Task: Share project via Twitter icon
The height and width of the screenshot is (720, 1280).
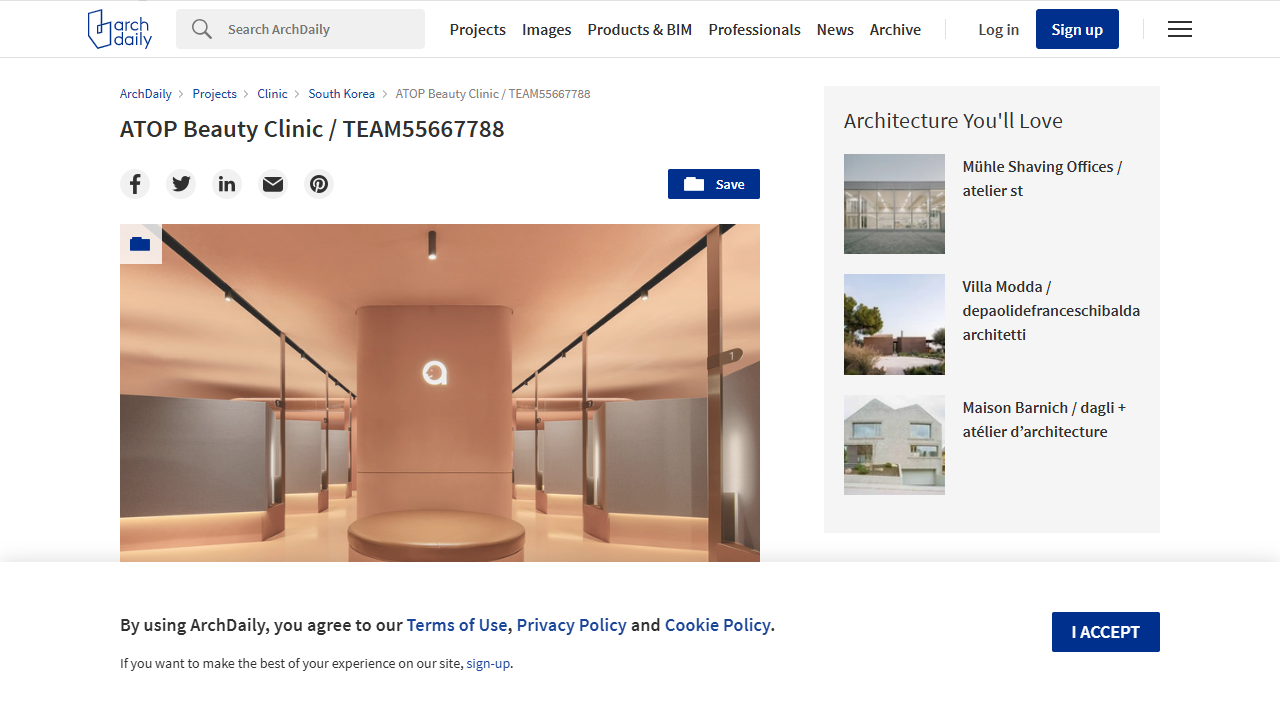Action: (x=181, y=184)
